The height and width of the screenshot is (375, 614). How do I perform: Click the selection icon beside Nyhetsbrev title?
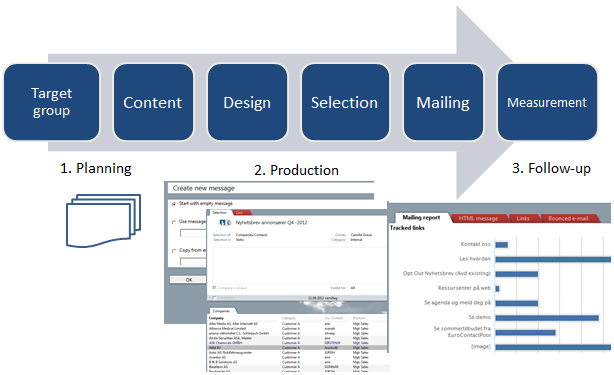coord(225,222)
